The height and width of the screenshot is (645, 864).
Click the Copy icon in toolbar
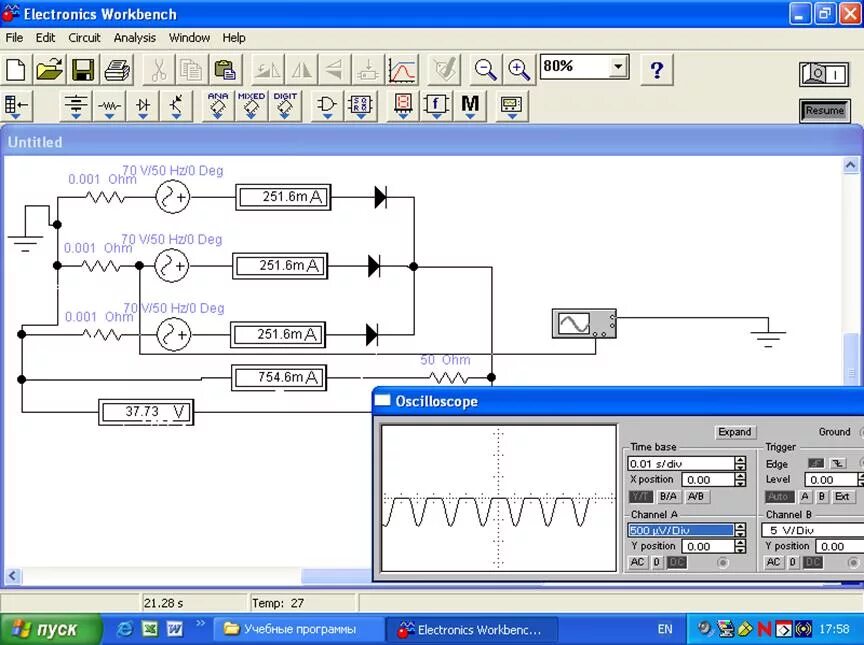coord(191,70)
